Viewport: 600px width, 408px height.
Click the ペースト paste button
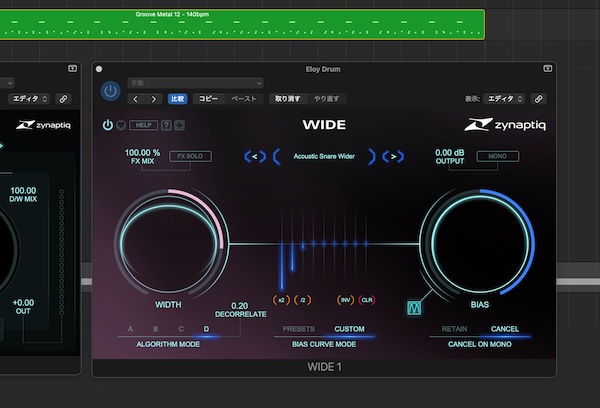click(x=244, y=99)
